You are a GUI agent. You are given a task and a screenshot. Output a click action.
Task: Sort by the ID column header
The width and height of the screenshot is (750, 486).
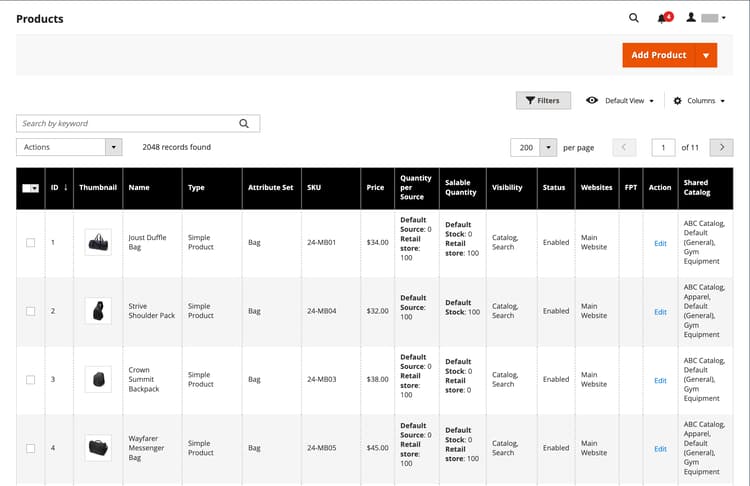tap(59, 188)
